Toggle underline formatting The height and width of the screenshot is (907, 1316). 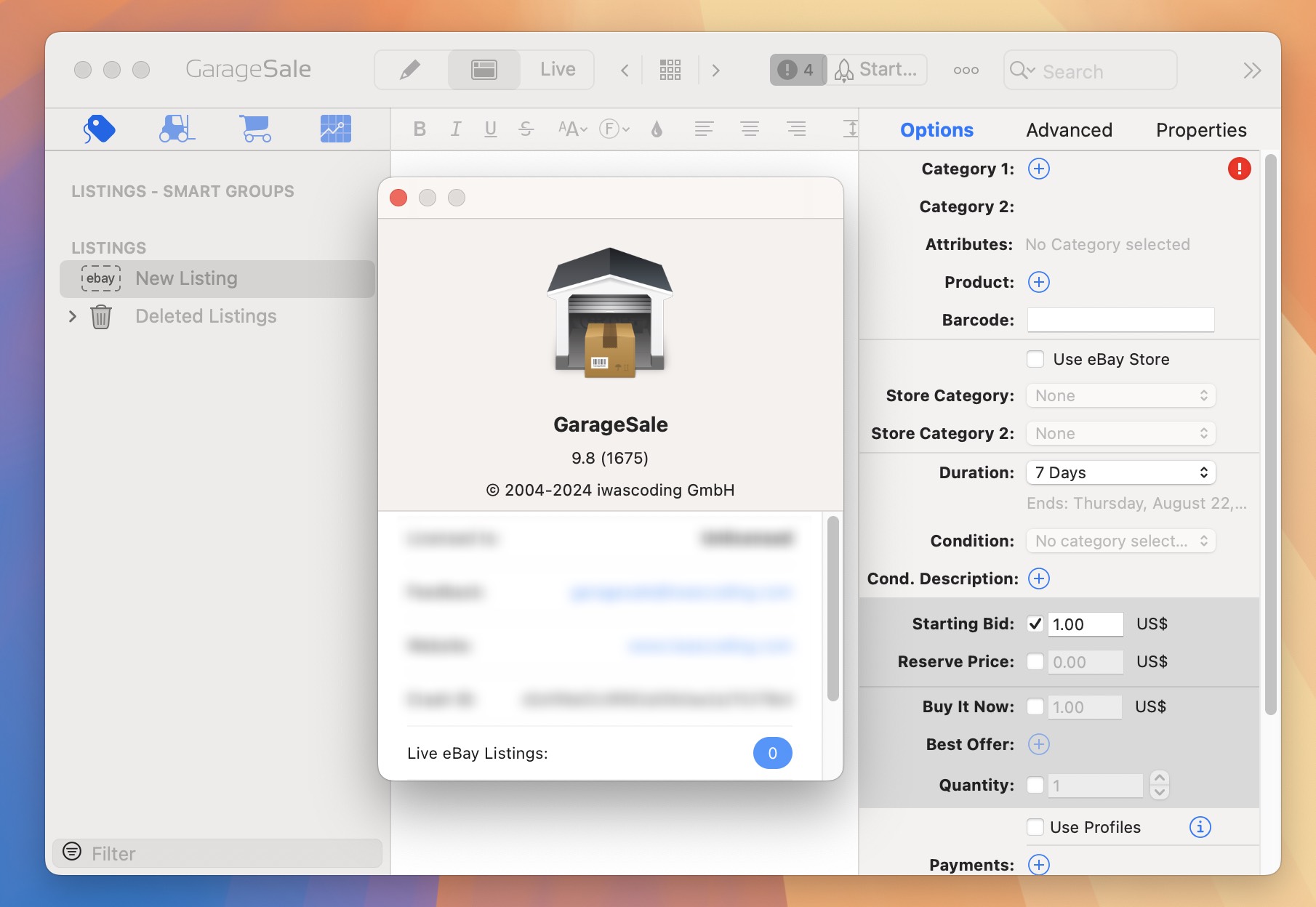(491, 129)
